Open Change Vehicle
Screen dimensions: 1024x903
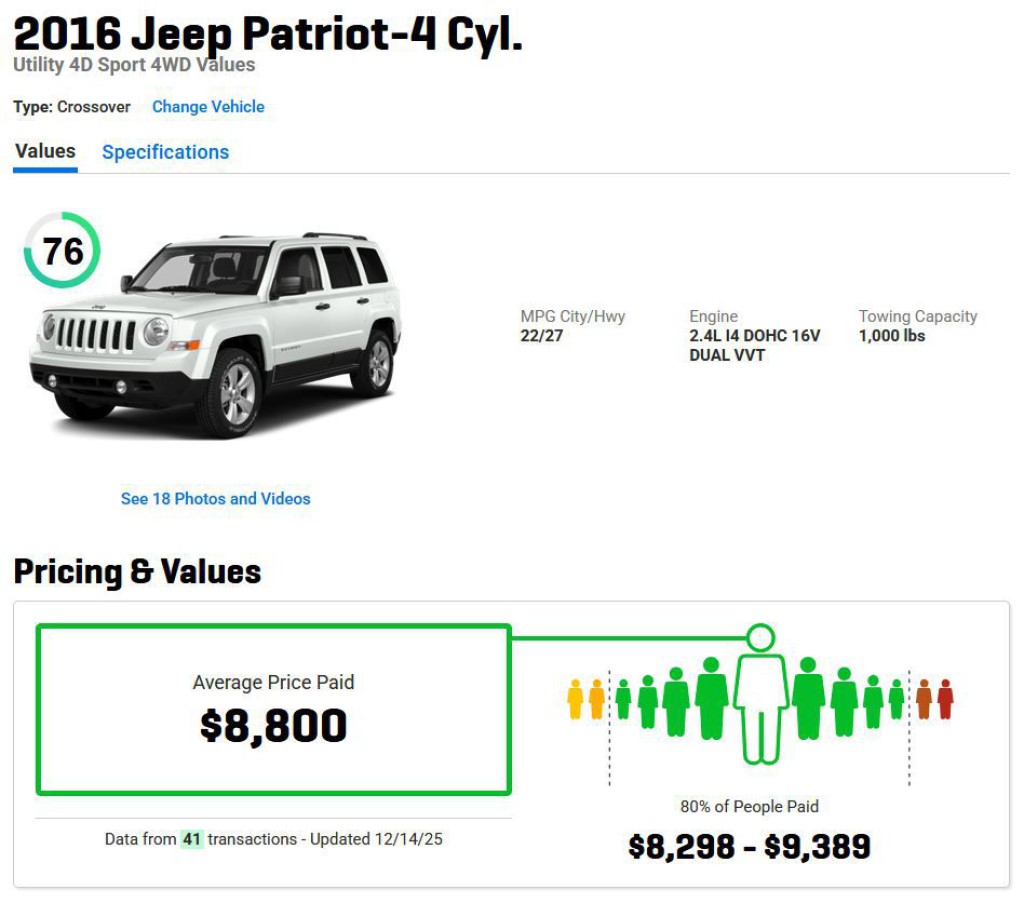(x=208, y=106)
